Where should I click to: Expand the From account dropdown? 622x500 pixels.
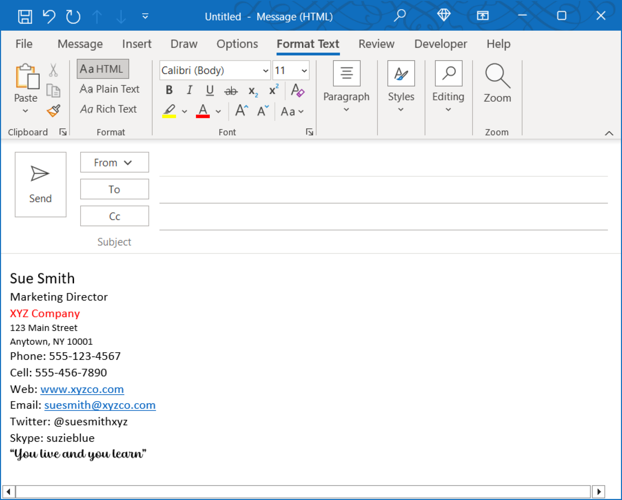click(114, 162)
